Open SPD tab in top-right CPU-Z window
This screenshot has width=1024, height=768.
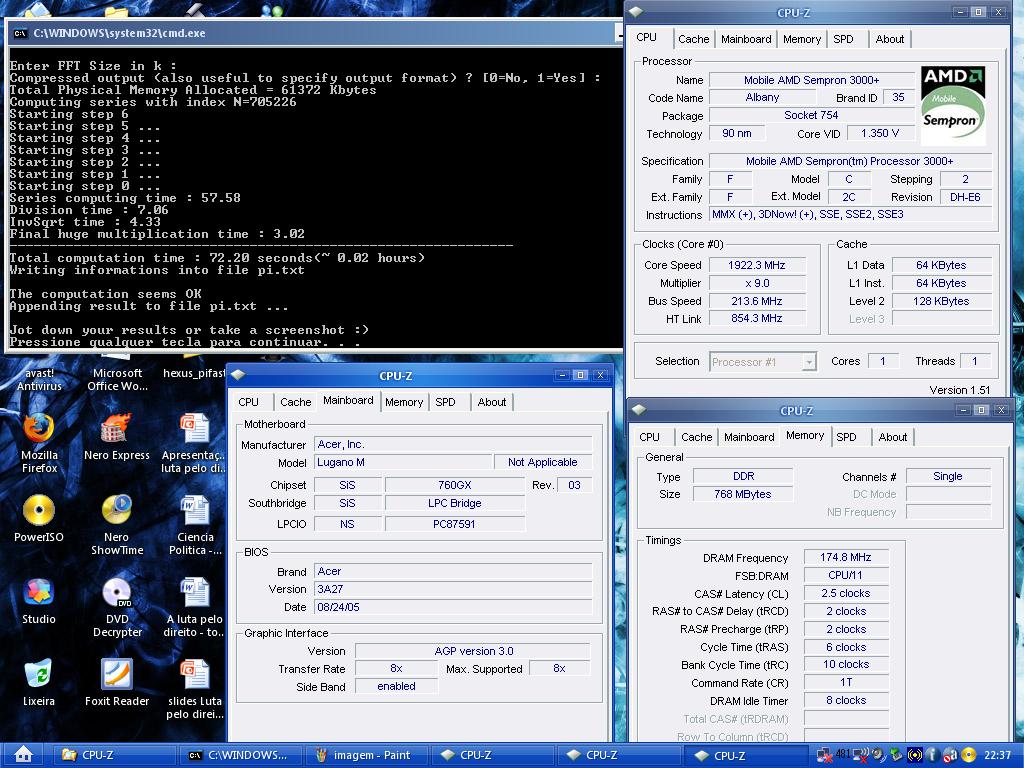(x=843, y=39)
